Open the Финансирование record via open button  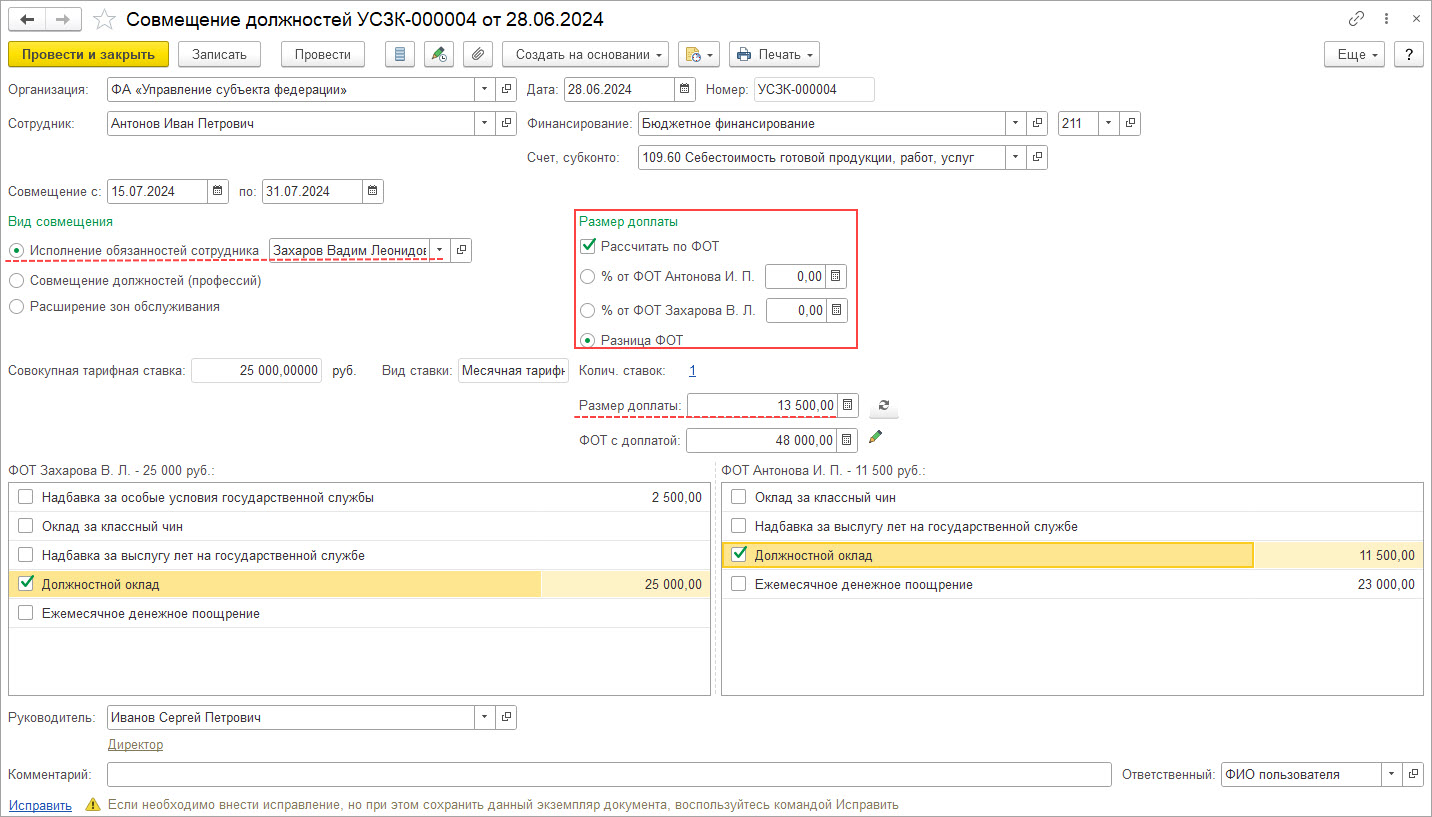[x=1037, y=123]
